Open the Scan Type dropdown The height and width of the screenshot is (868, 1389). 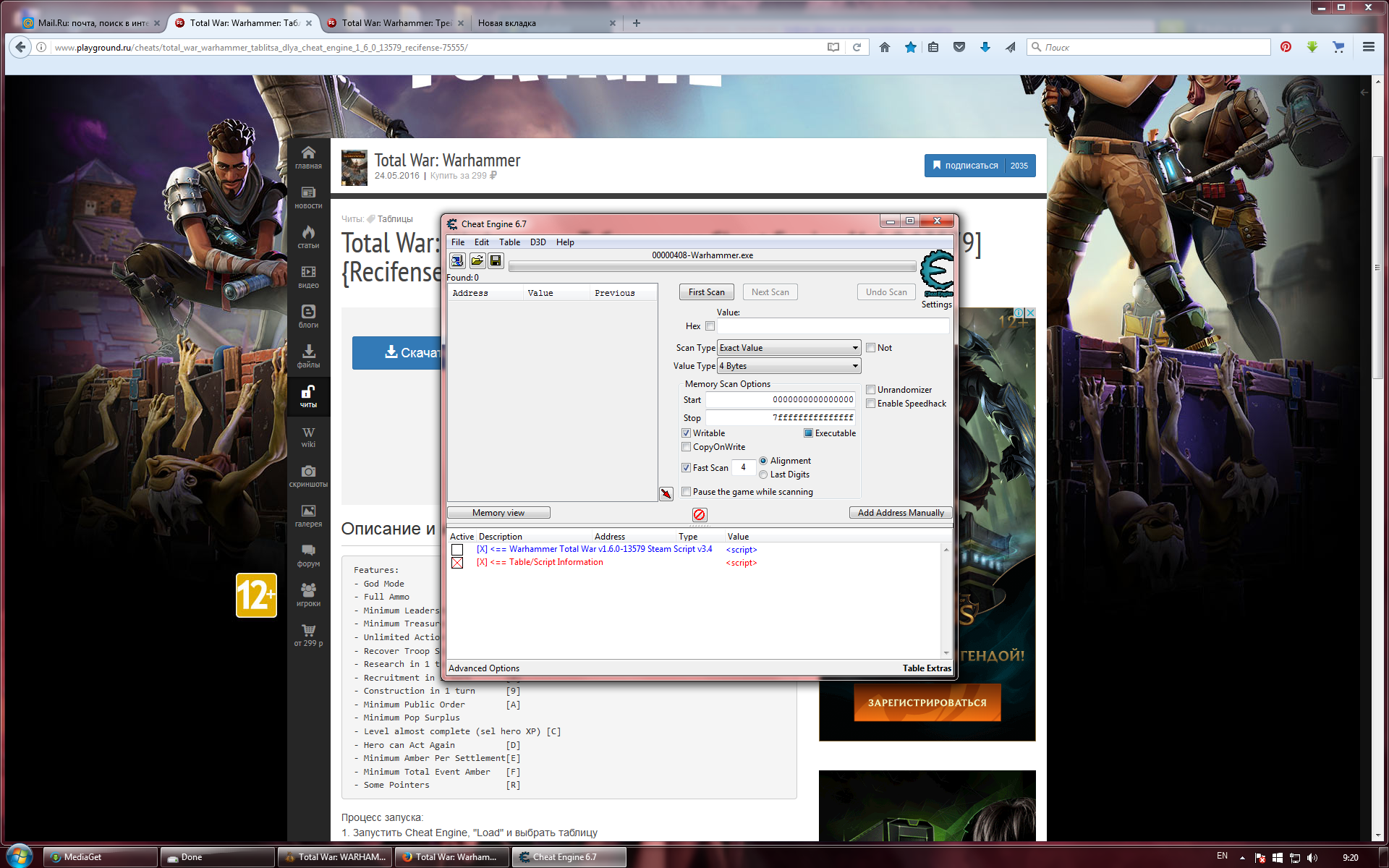click(789, 348)
